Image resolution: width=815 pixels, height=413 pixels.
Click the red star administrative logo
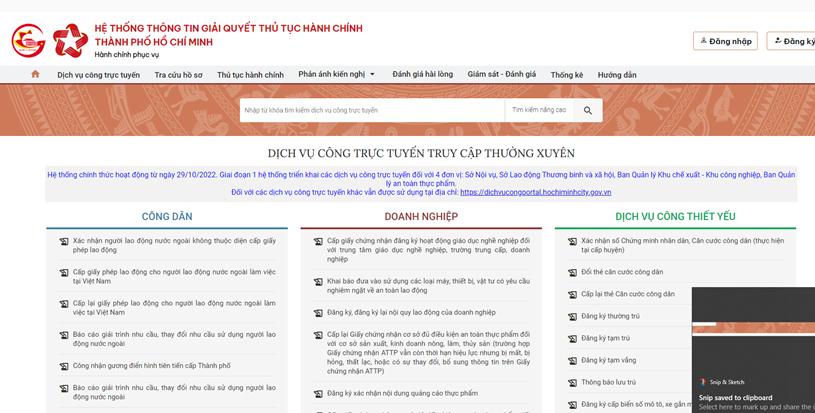[70, 41]
